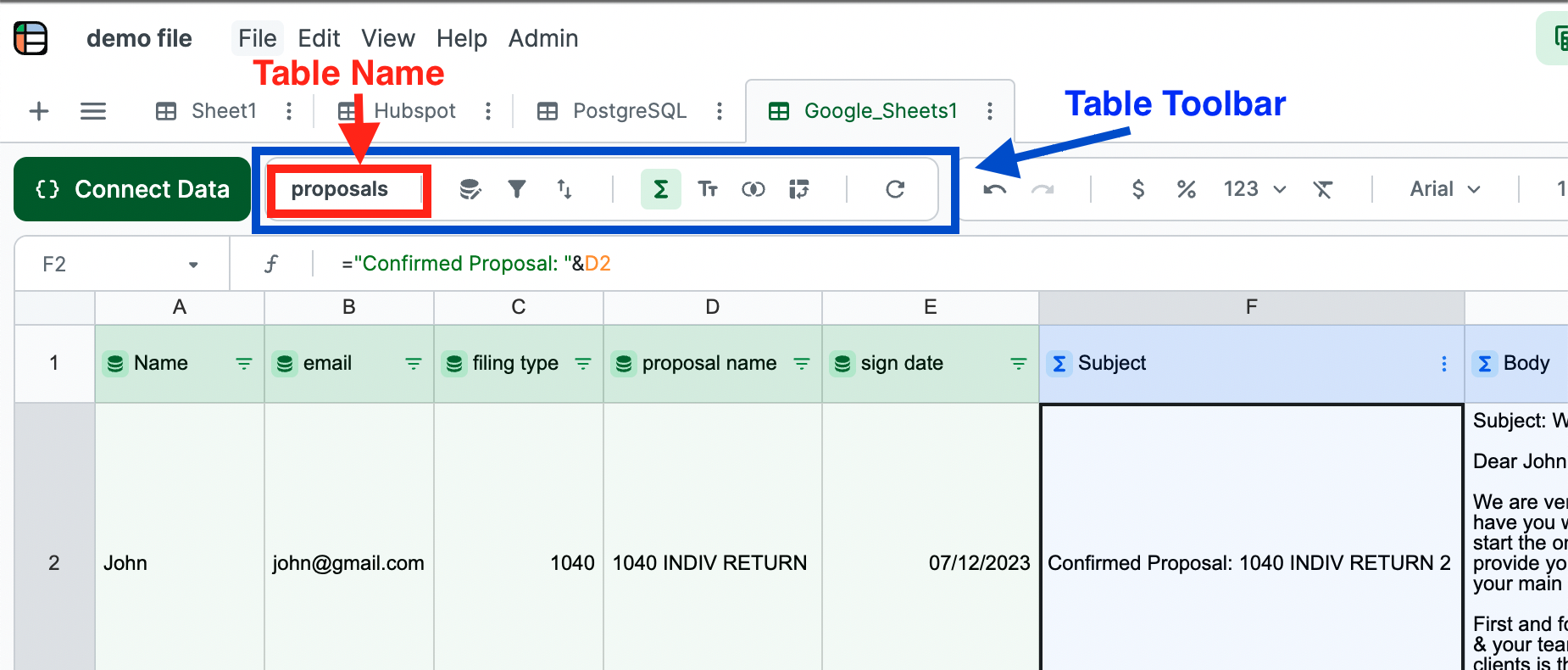The width and height of the screenshot is (1568, 670).
Task: Open the Edit menu
Action: click(319, 38)
